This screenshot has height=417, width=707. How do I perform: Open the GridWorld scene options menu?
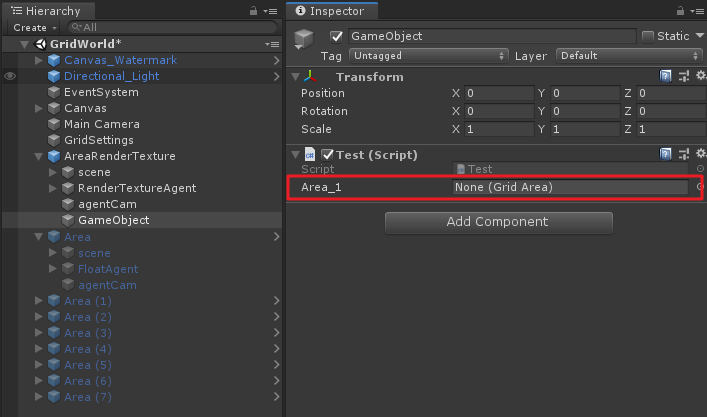pos(272,44)
